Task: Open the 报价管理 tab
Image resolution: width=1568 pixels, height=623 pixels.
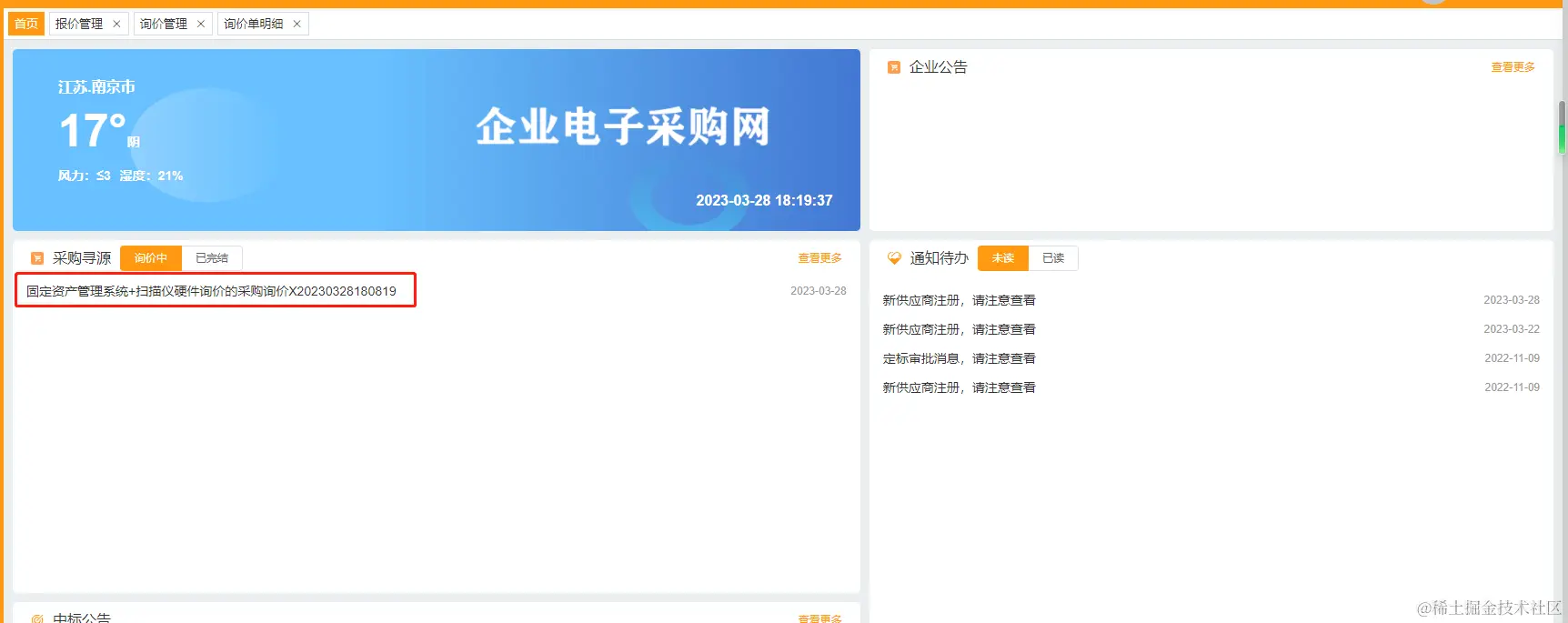Action: coord(79,24)
